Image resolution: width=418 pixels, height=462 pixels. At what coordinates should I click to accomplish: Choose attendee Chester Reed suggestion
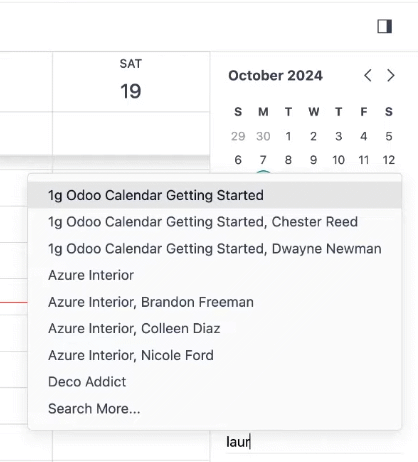point(215,222)
